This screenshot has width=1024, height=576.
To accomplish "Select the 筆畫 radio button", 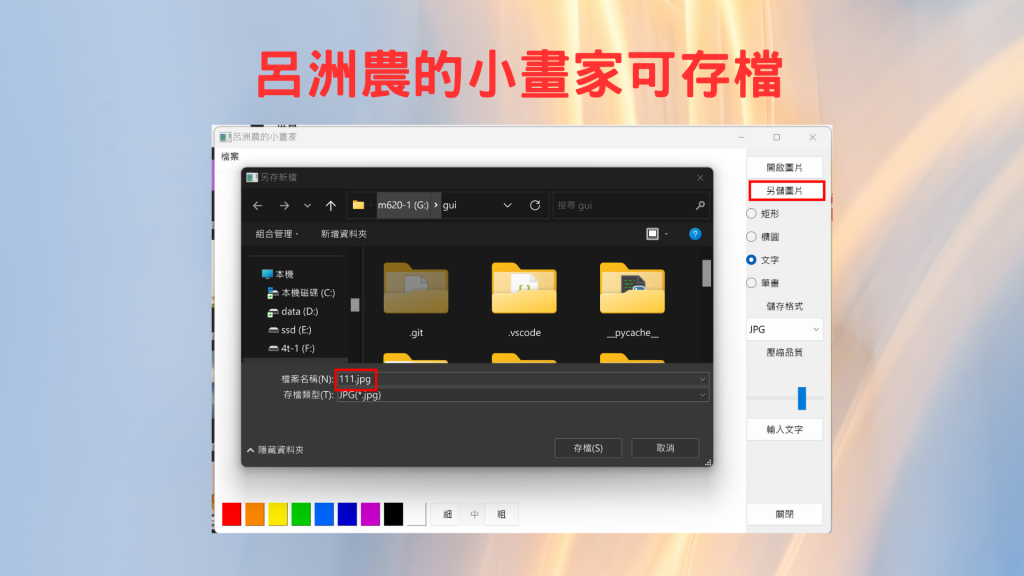I will [751, 283].
